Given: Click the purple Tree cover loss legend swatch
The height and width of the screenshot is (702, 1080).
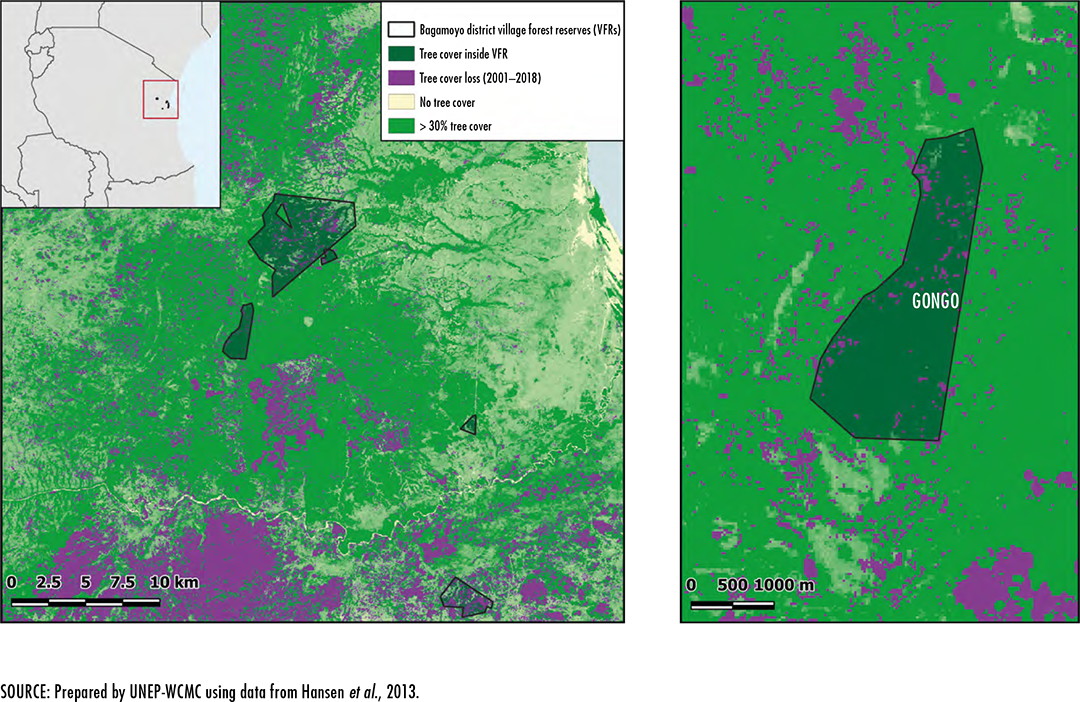Looking at the screenshot, I should [401, 80].
